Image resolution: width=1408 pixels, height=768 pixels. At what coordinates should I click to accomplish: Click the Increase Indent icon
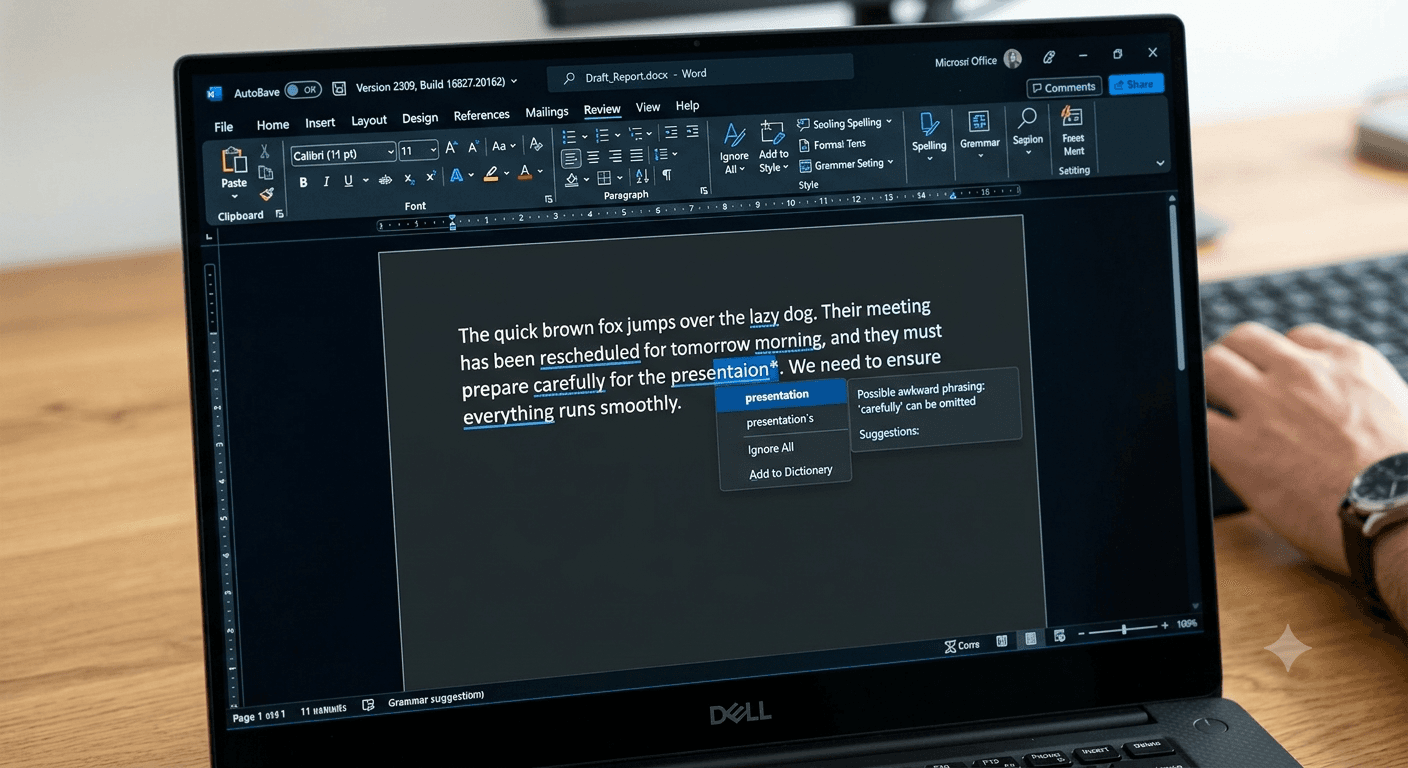point(692,131)
